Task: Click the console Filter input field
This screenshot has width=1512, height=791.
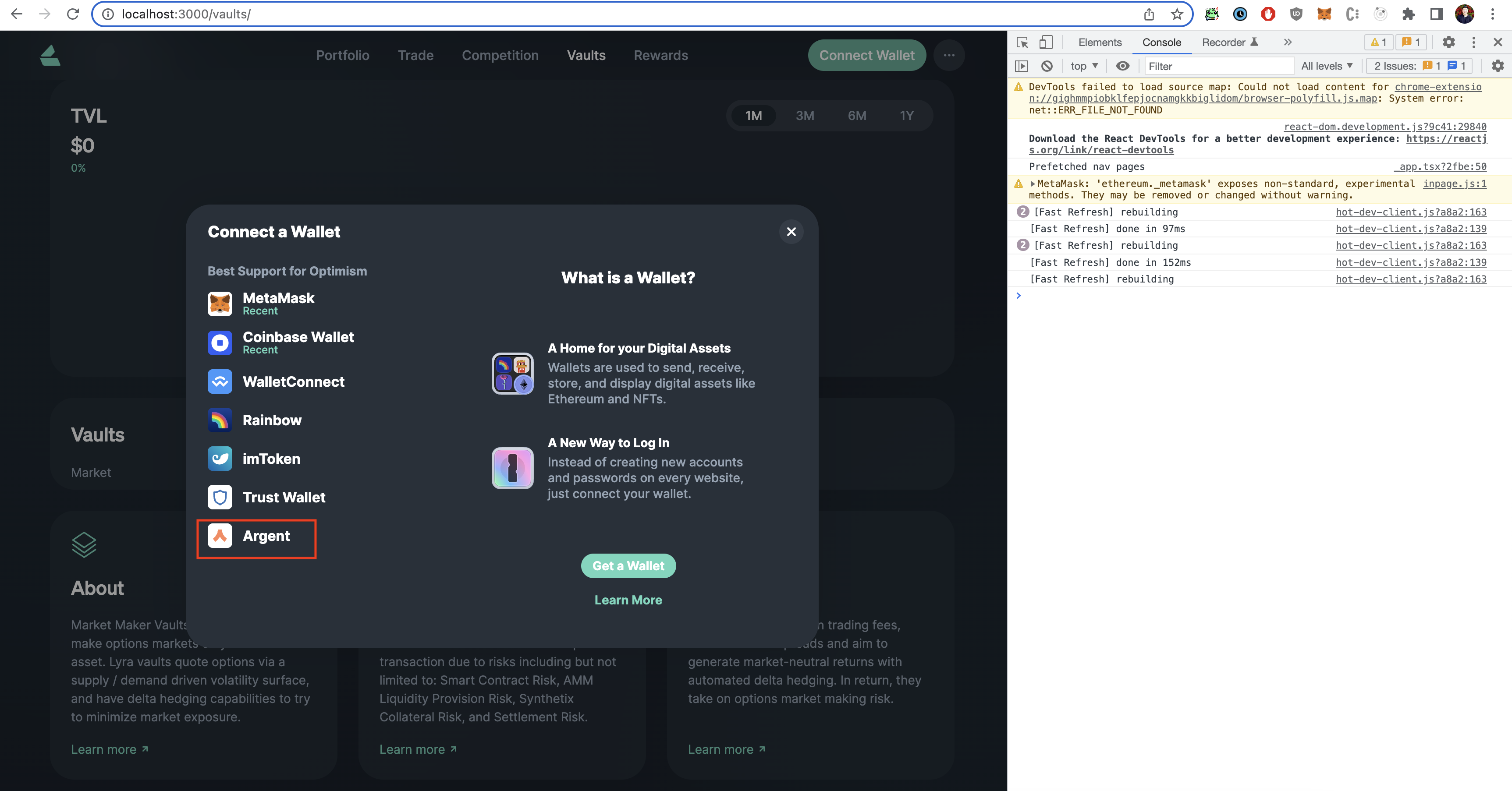Action: [1218, 66]
